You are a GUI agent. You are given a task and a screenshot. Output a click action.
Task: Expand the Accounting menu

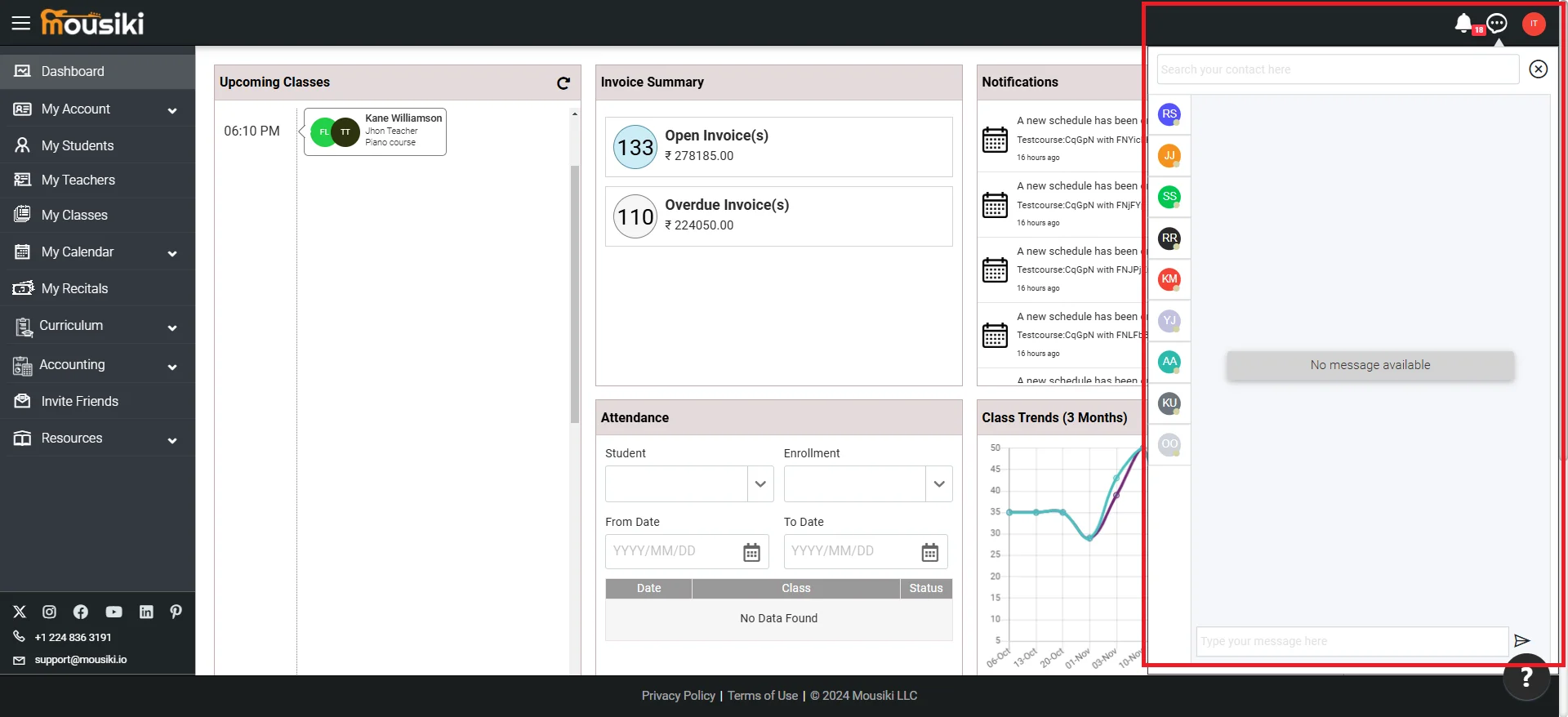97,365
